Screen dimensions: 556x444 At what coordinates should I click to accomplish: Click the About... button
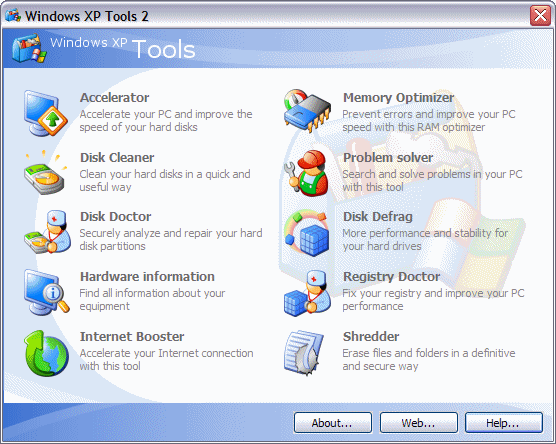[333, 423]
